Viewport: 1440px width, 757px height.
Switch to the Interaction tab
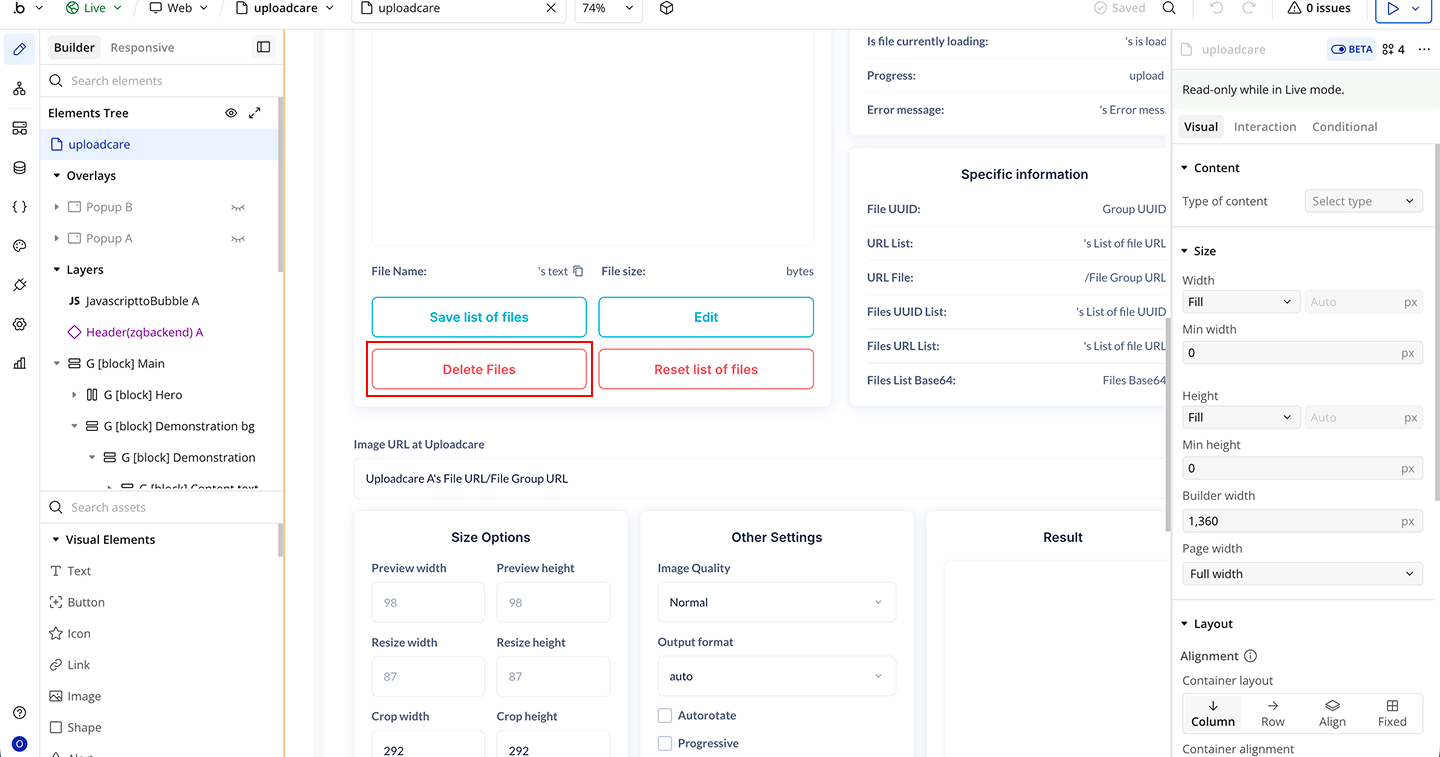(x=1265, y=127)
